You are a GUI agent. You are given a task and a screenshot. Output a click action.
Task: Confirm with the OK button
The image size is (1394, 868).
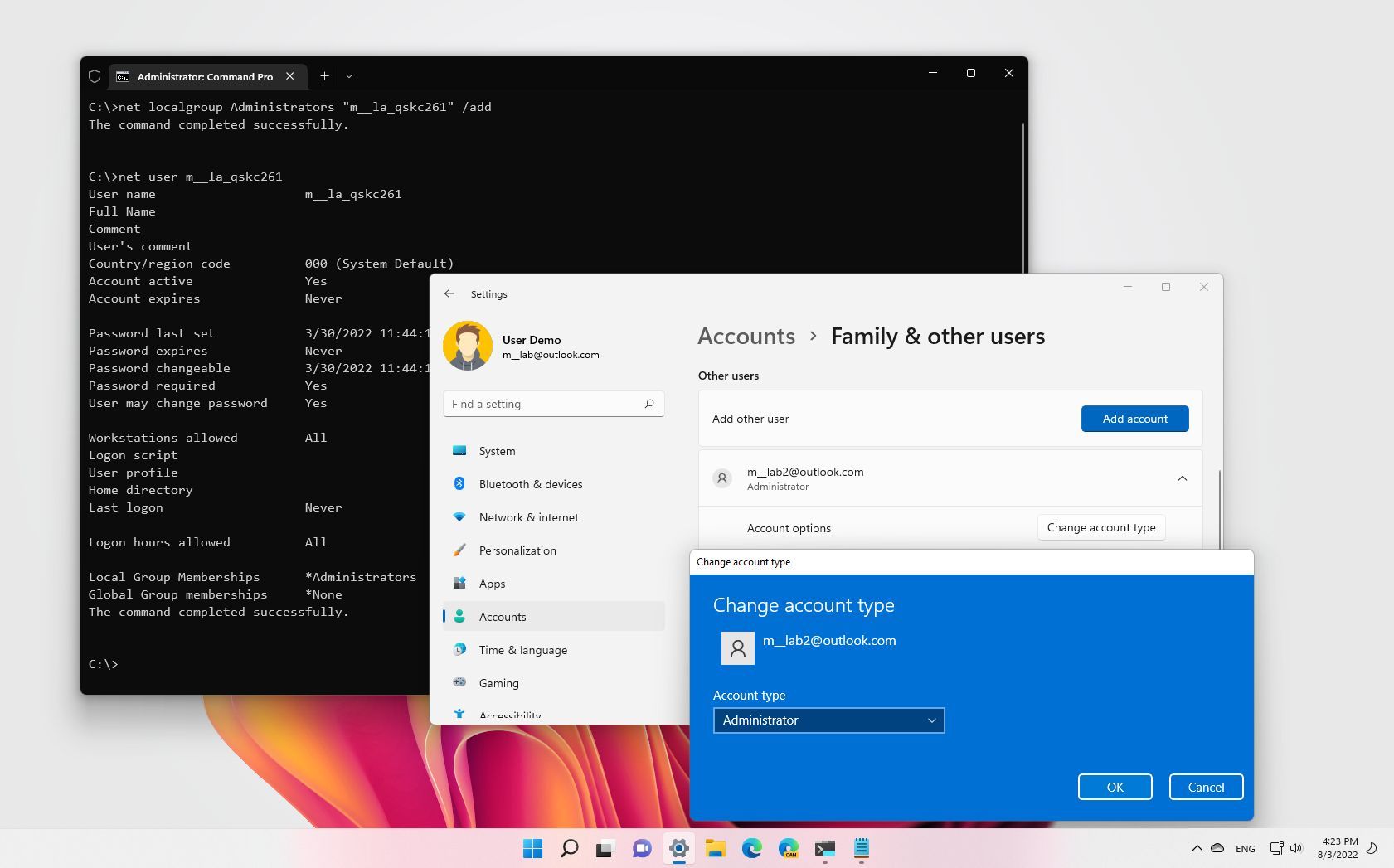coord(1115,787)
